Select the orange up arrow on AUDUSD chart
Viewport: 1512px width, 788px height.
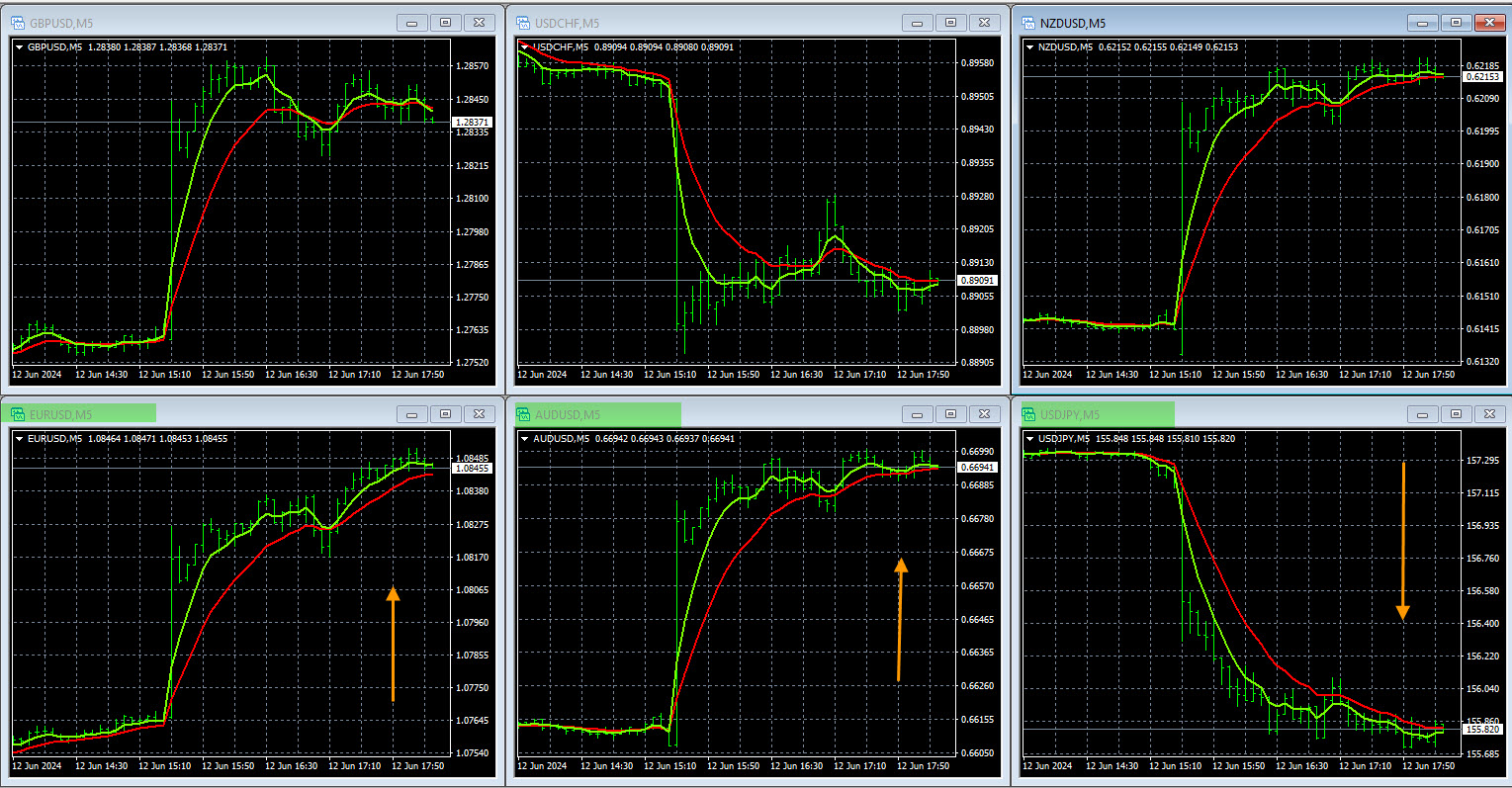point(899,620)
